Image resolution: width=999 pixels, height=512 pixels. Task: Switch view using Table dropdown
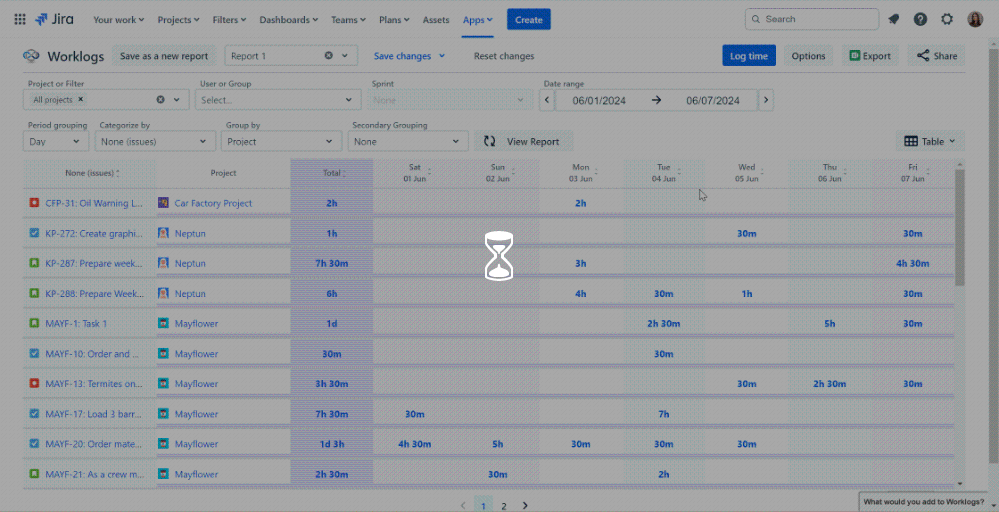coord(930,141)
